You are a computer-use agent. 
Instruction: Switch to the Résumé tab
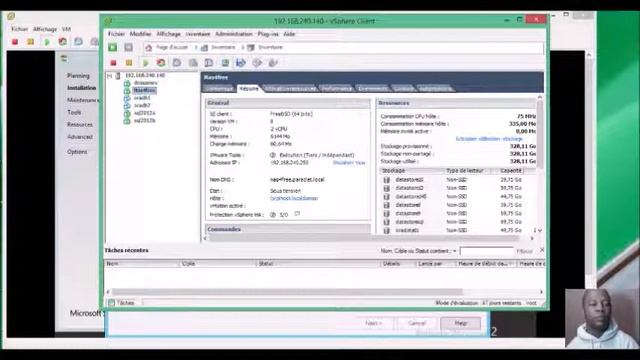[x=249, y=89]
